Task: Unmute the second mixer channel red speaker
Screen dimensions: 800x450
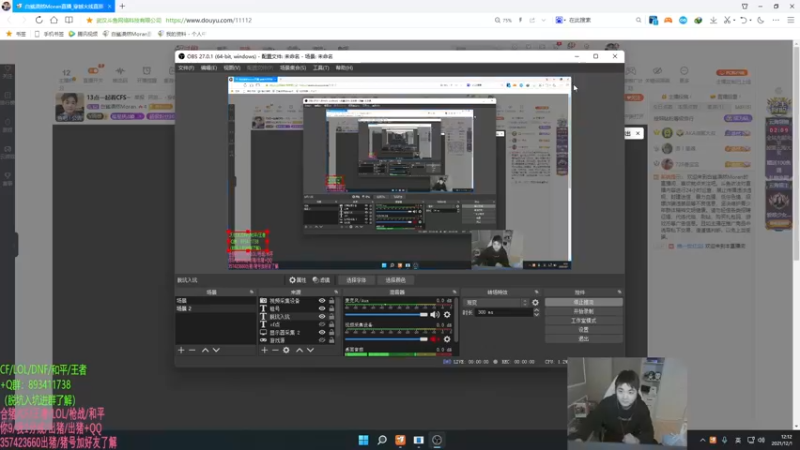Action: click(435, 339)
